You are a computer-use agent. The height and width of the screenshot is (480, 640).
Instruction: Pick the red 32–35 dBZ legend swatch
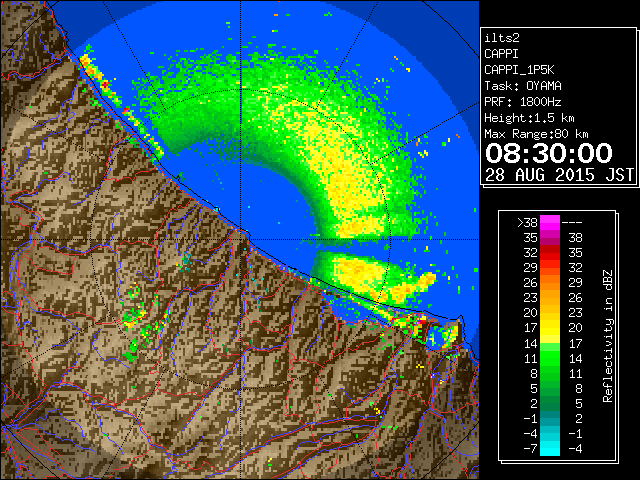click(550, 253)
